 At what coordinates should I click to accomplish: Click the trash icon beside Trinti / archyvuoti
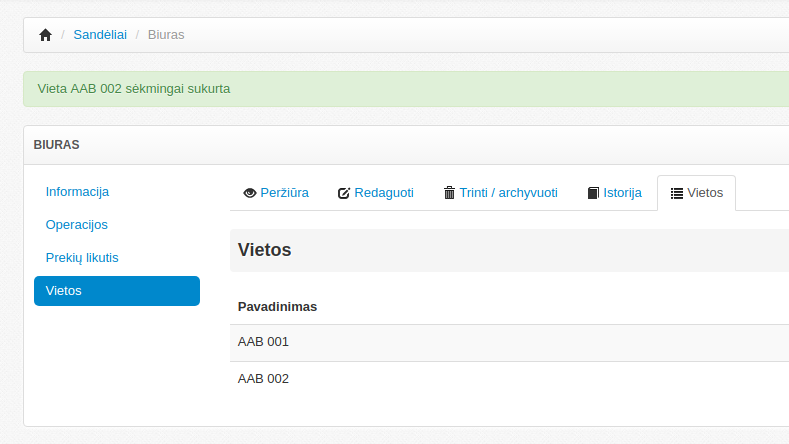(449, 193)
